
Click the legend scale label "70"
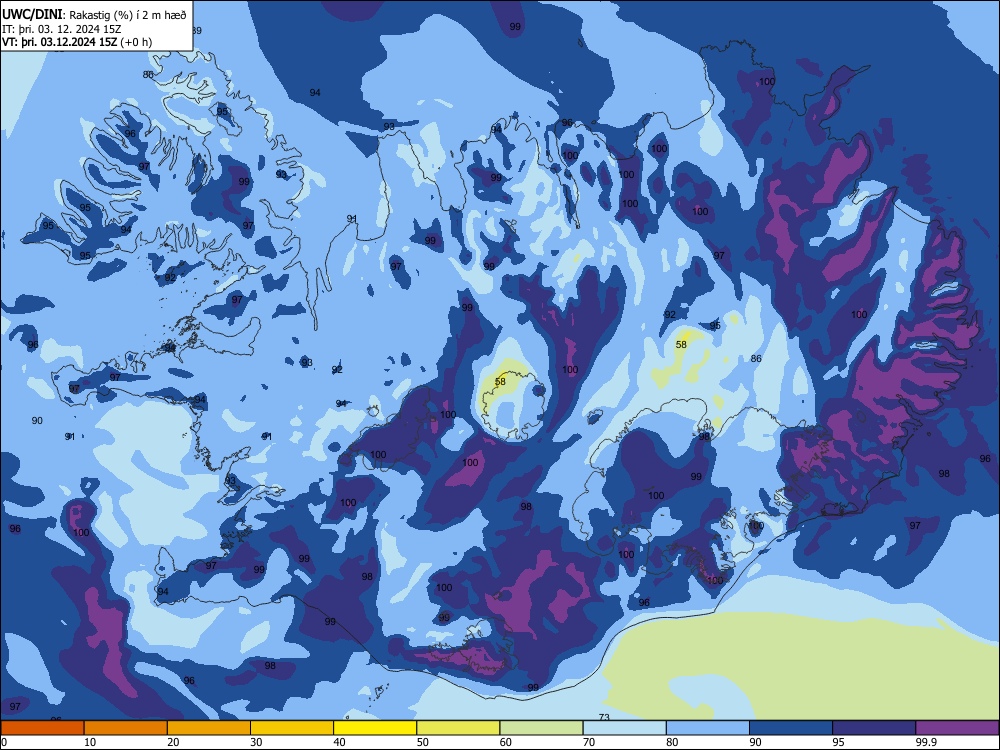click(589, 742)
